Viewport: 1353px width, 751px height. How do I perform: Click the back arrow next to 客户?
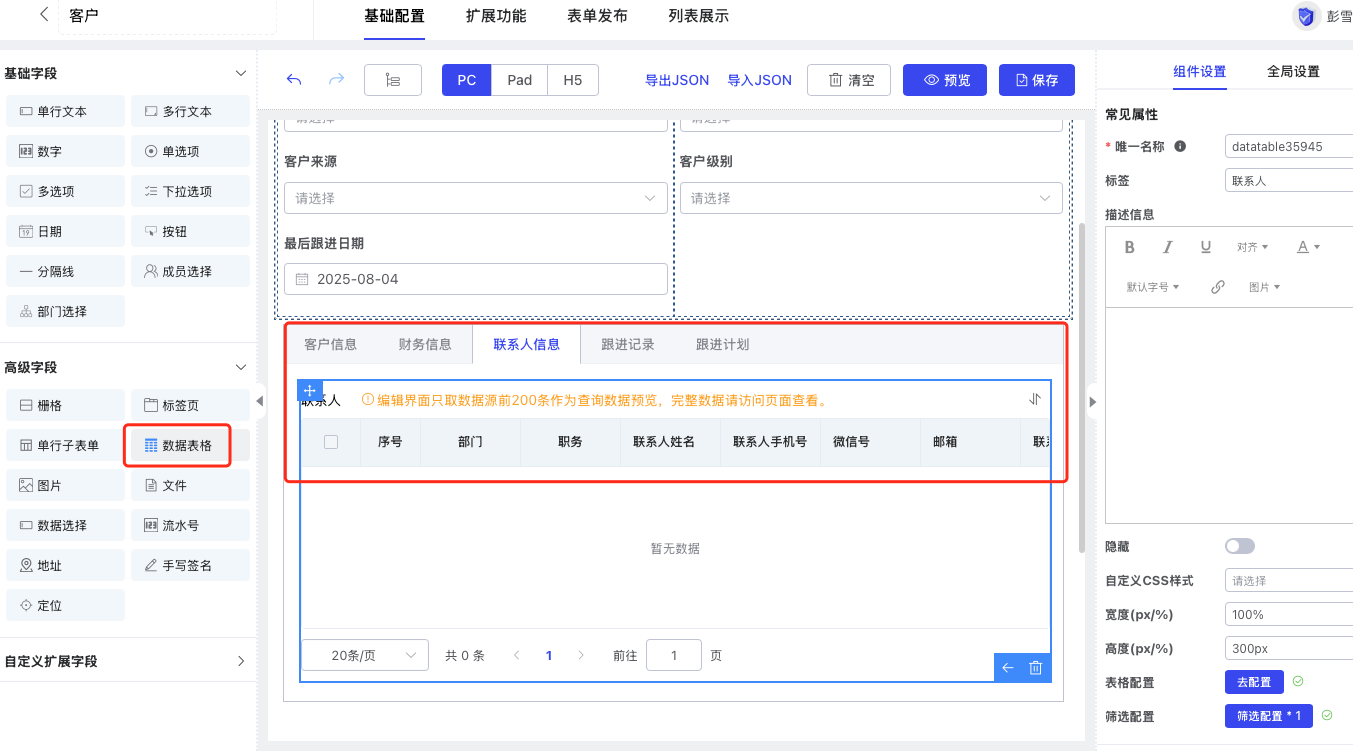point(43,15)
